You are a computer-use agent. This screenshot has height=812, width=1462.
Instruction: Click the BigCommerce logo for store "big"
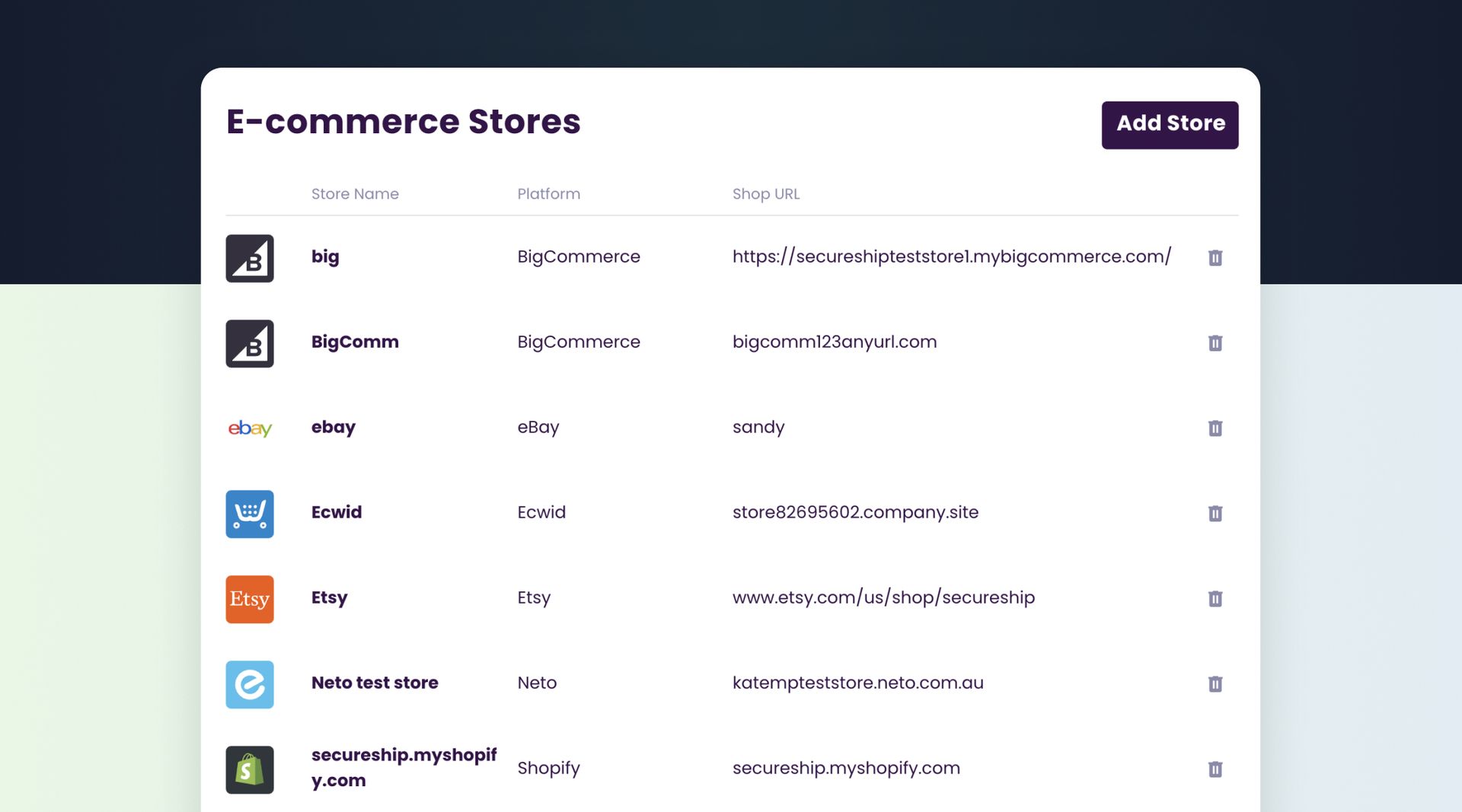click(x=249, y=258)
